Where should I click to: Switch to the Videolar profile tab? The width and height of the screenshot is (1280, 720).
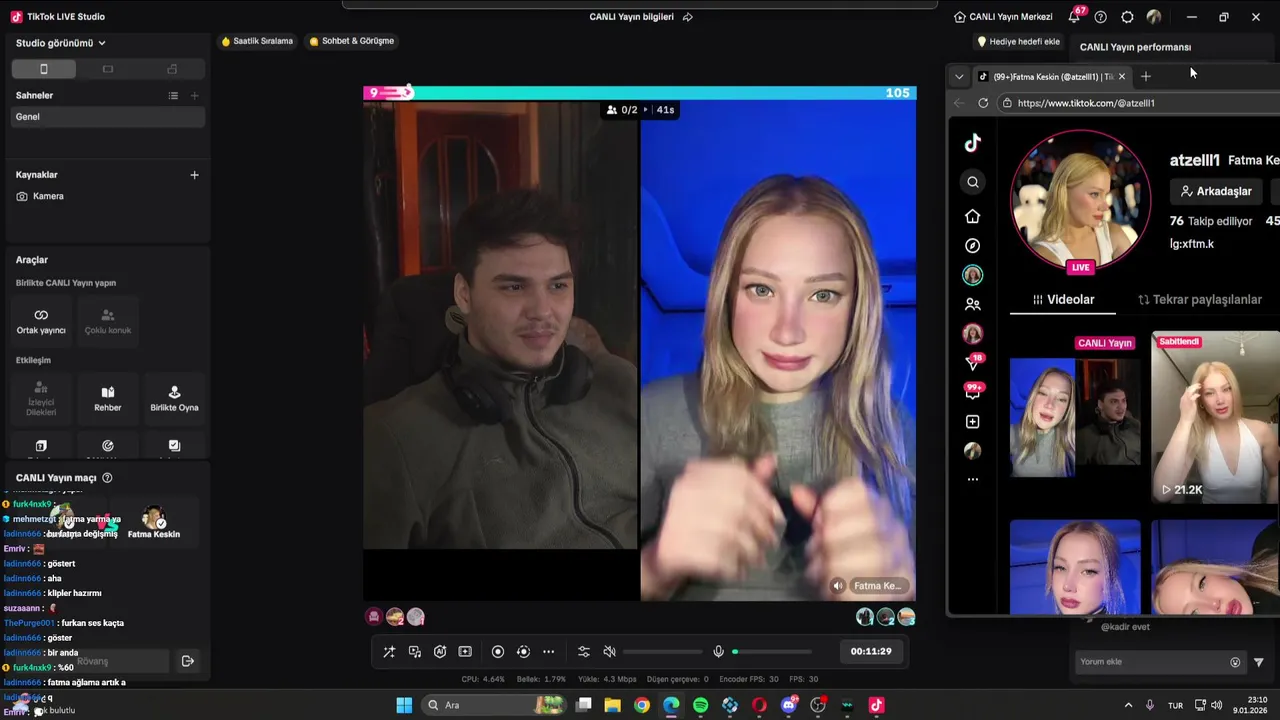1063,300
